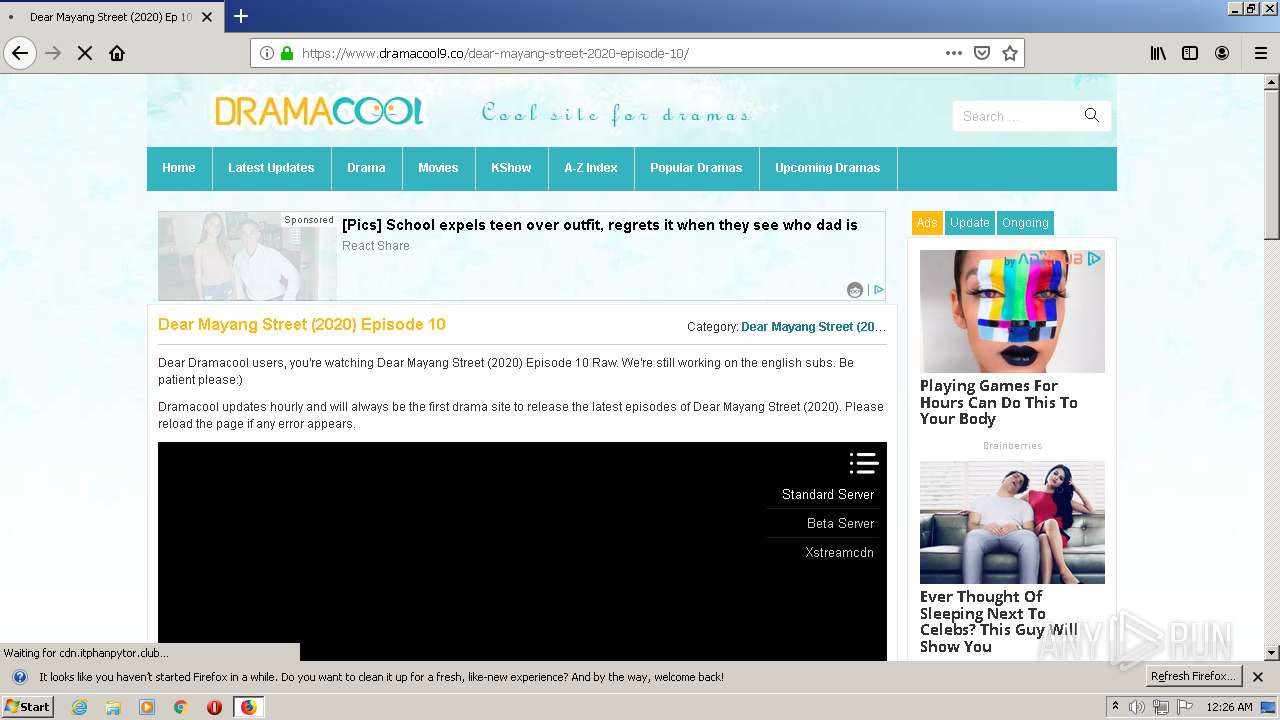Open Popular Dramas menu item
Viewport: 1280px width, 720px height.
pyautogui.click(x=696, y=168)
